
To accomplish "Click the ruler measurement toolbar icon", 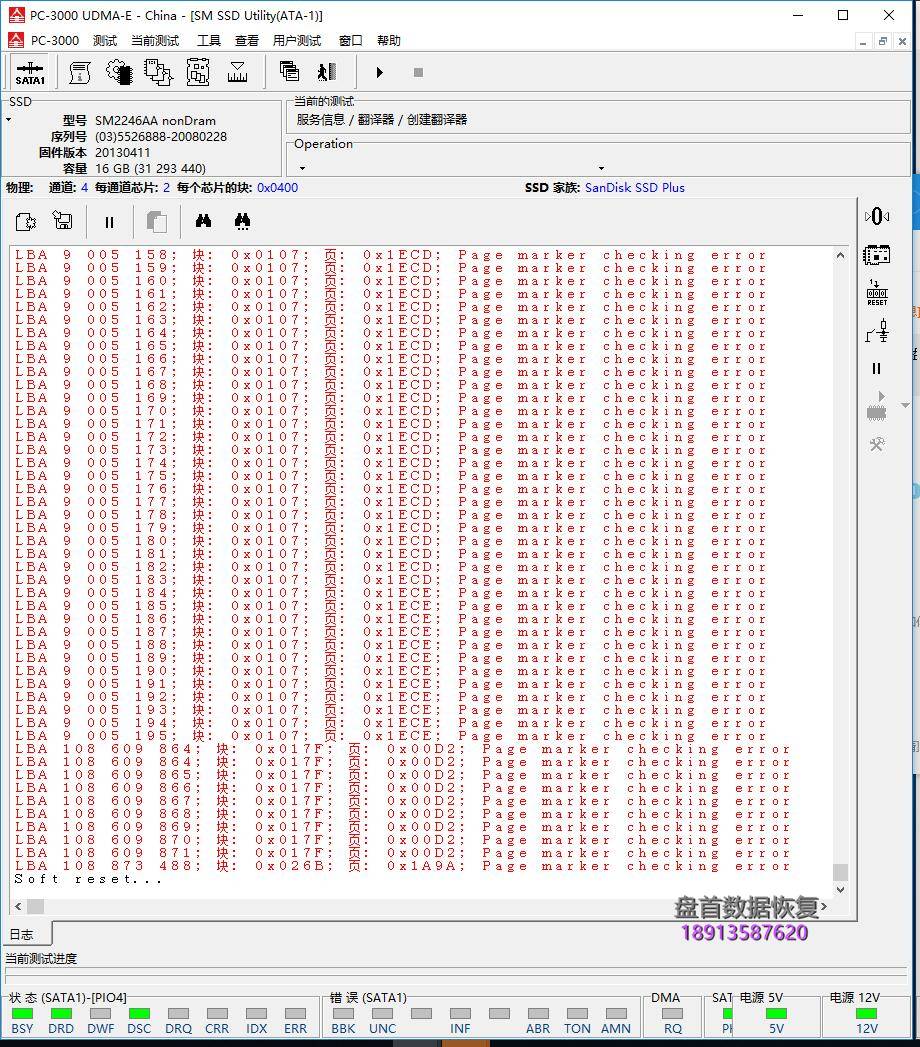I will click(237, 72).
